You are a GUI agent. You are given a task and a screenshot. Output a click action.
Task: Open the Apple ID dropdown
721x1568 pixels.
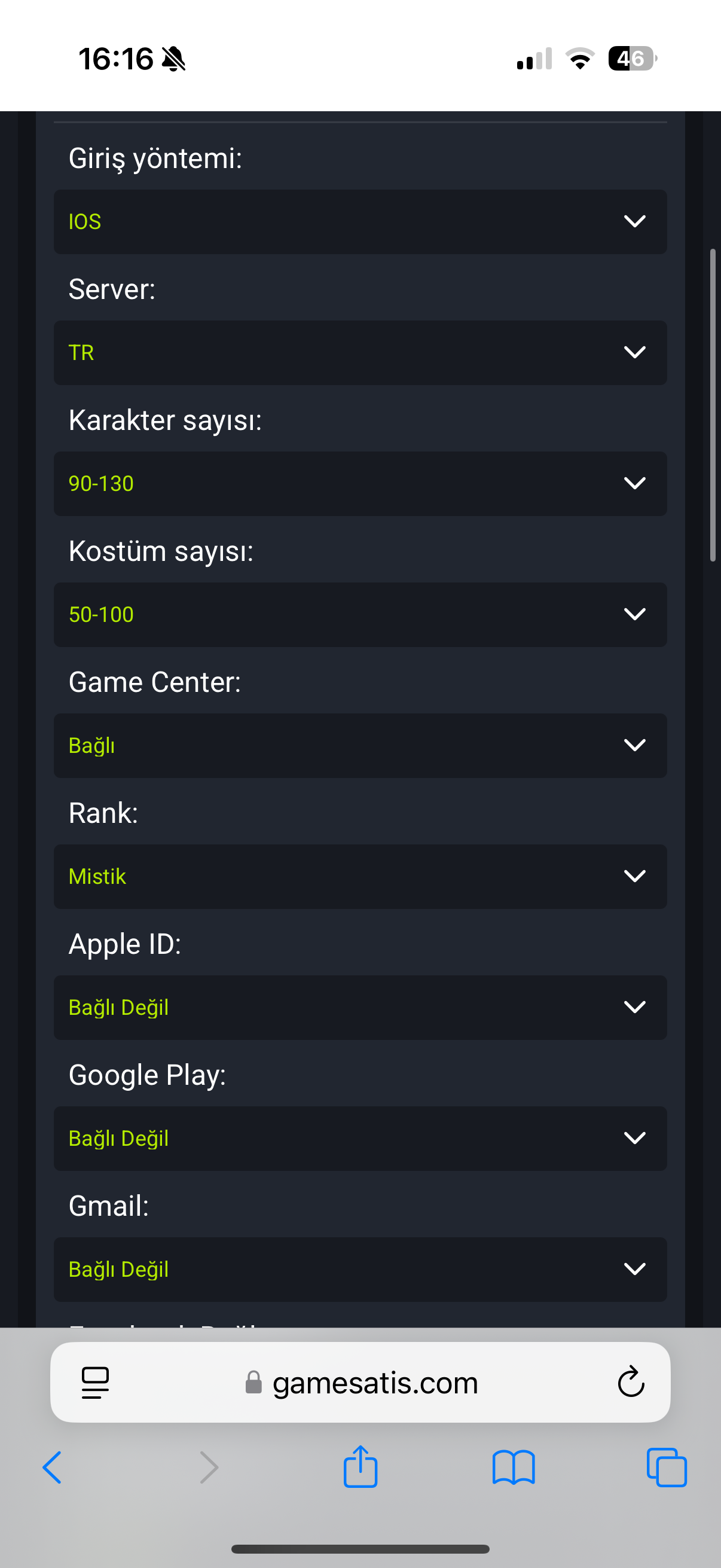coord(360,1007)
